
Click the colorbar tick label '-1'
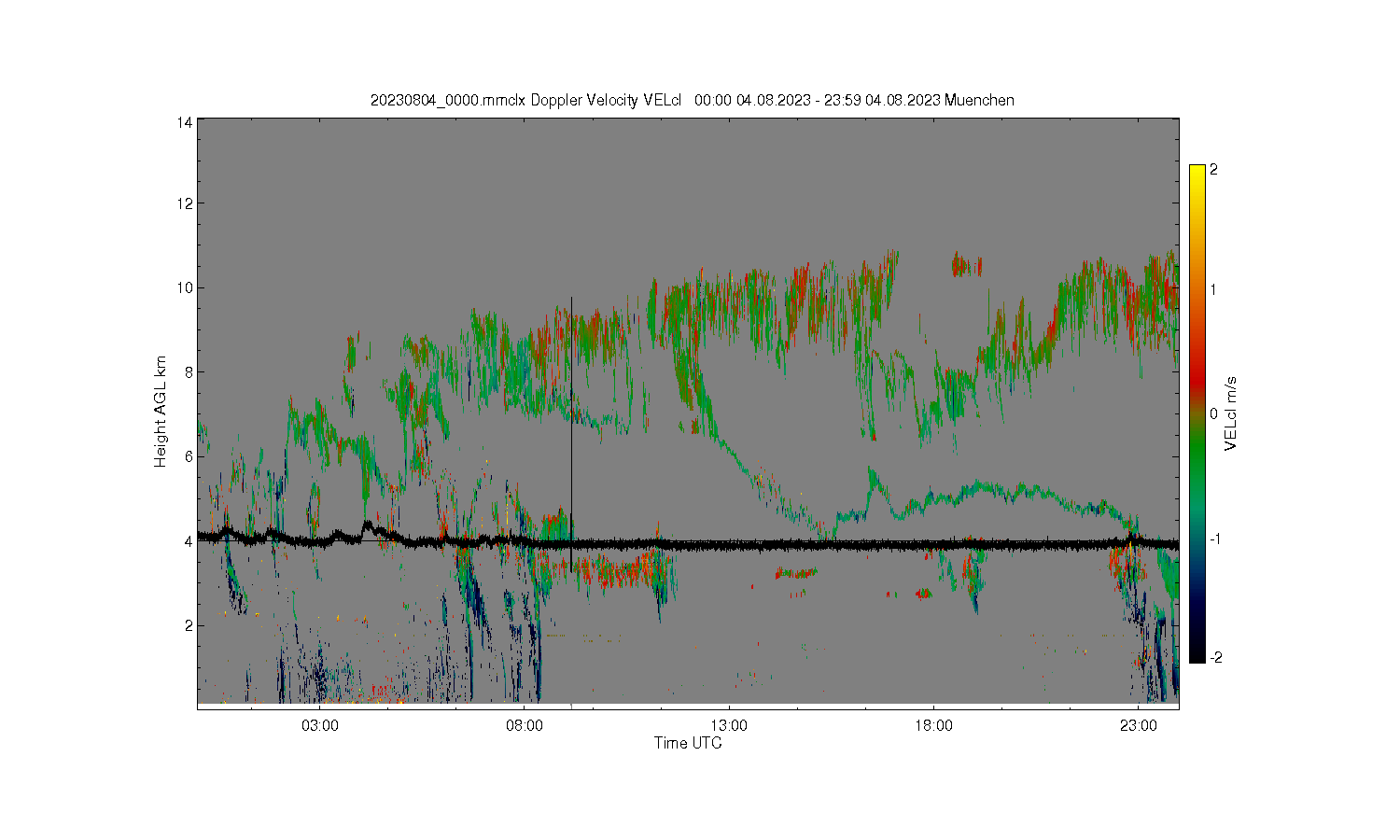tap(1215, 539)
